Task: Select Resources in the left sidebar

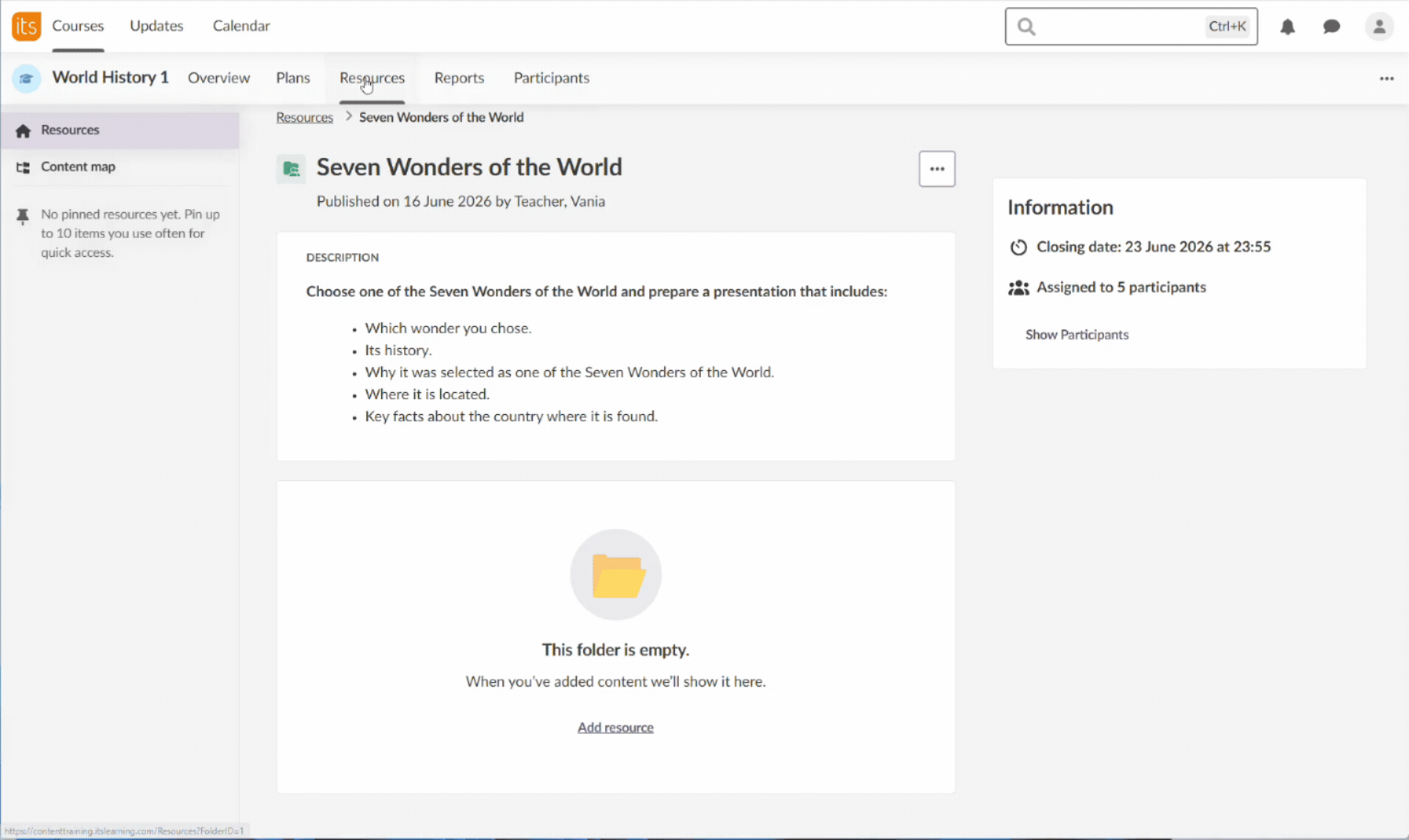Action: (120, 130)
